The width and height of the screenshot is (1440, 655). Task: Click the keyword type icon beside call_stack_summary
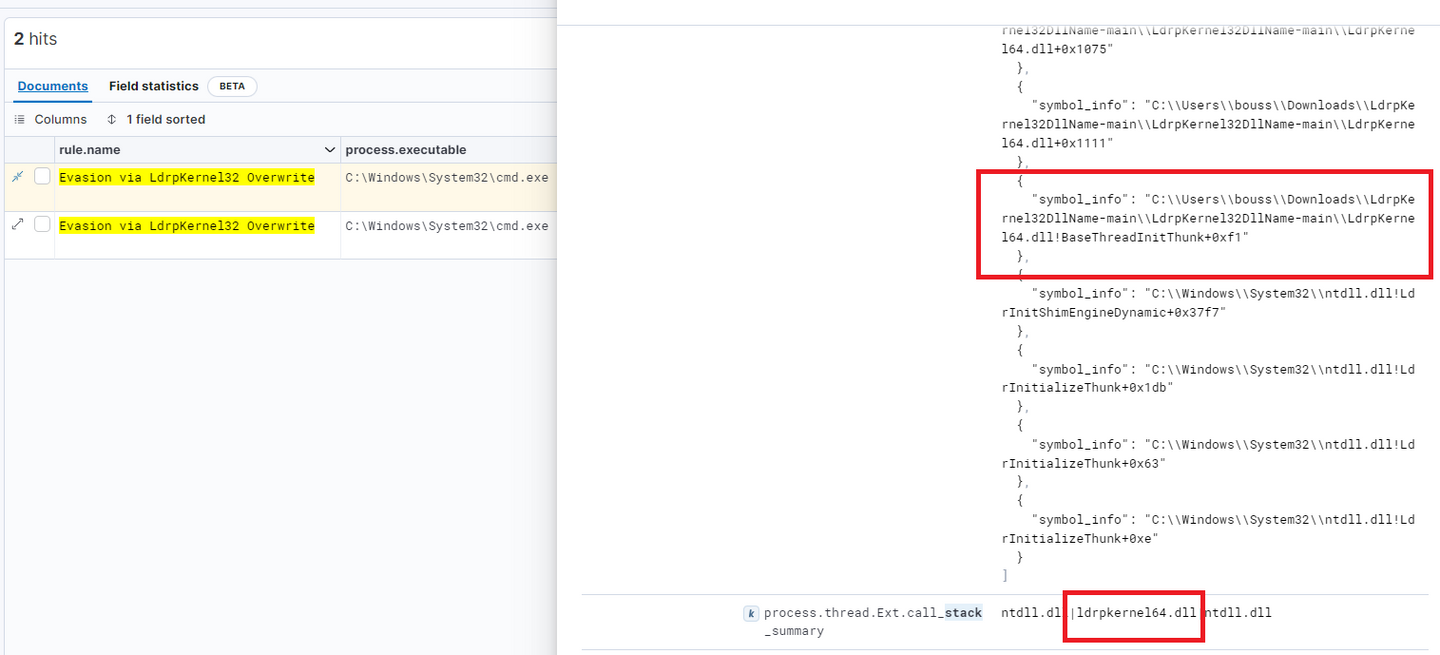point(750,613)
